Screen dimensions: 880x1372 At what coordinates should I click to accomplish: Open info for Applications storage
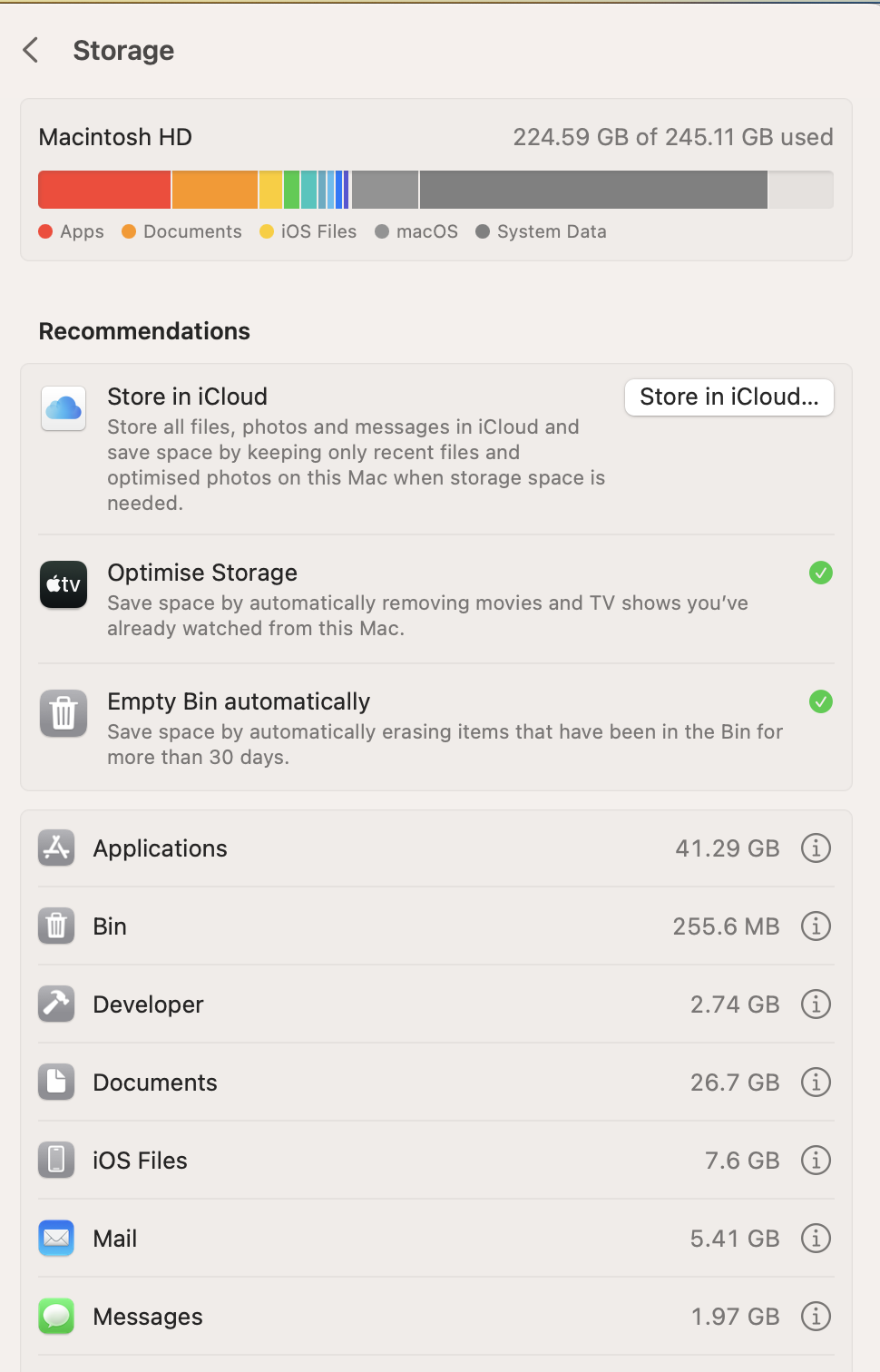[816, 848]
